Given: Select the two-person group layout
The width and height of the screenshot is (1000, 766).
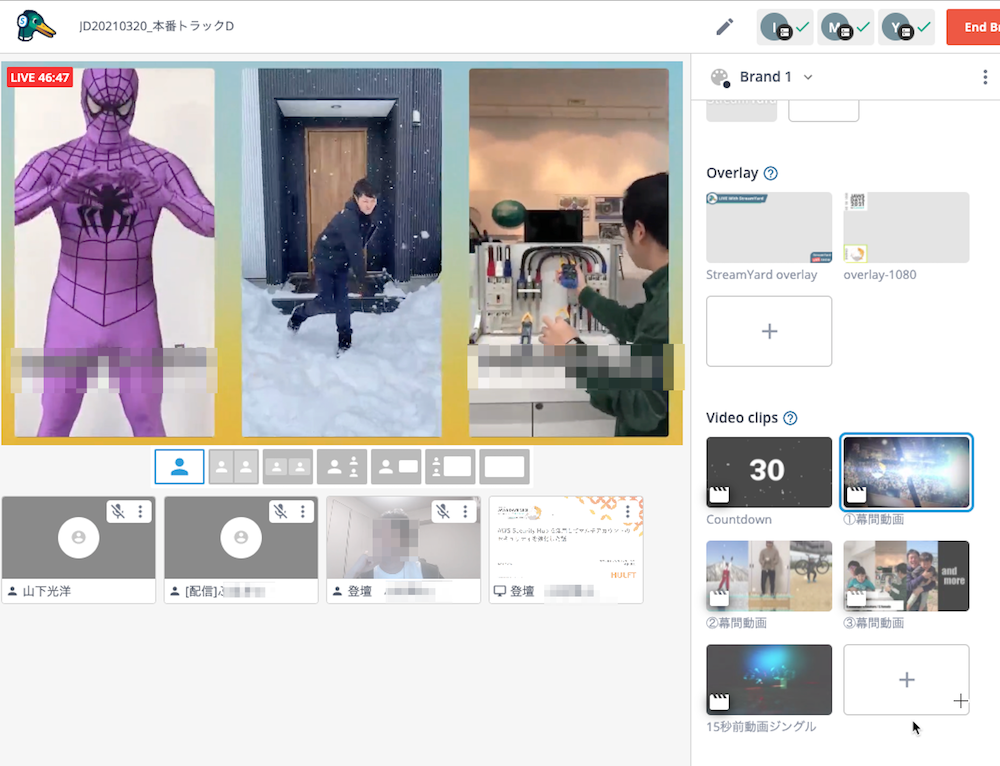Looking at the screenshot, I should 288,467.
